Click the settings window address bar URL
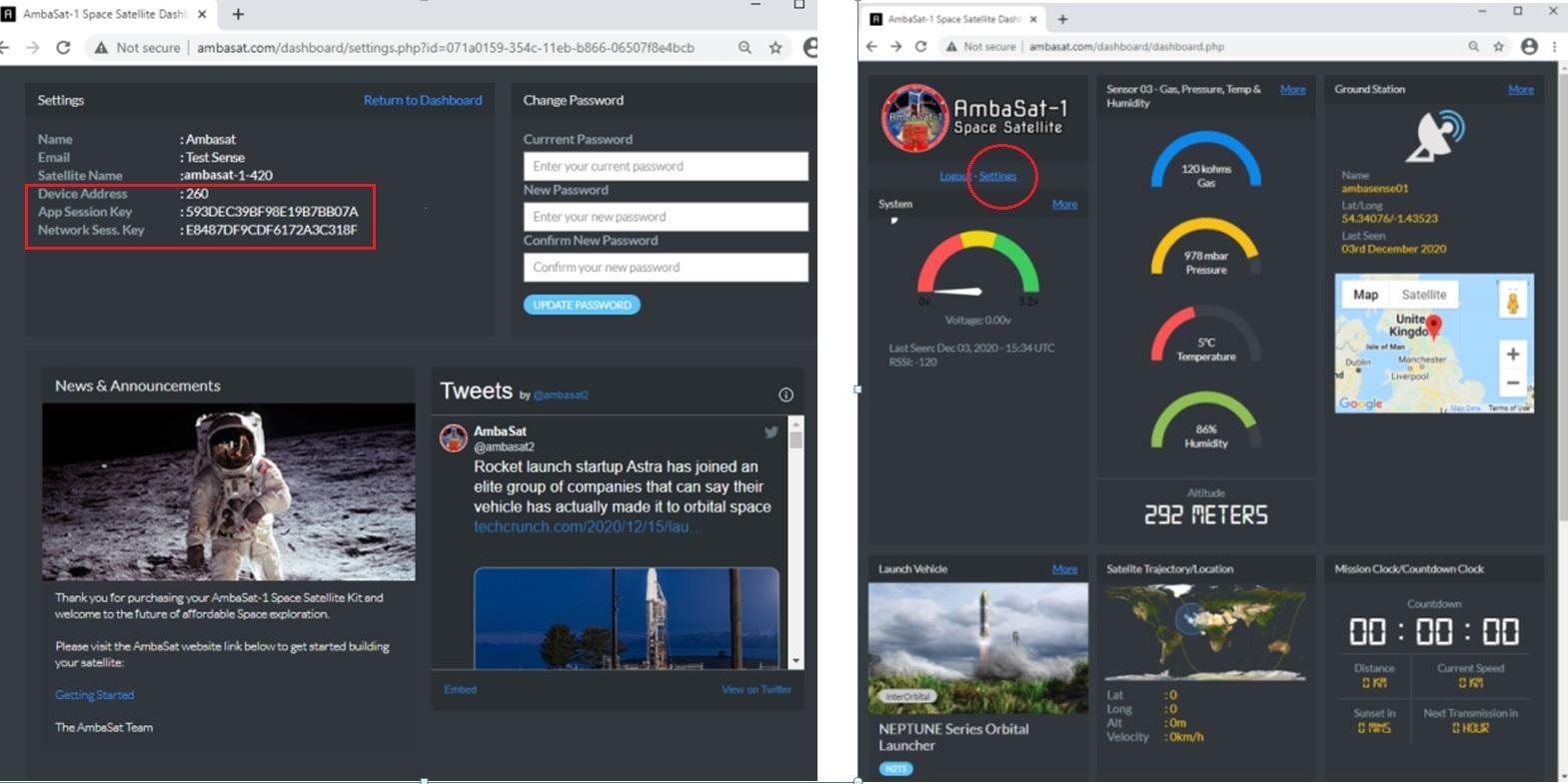1568x784 pixels. (445, 47)
